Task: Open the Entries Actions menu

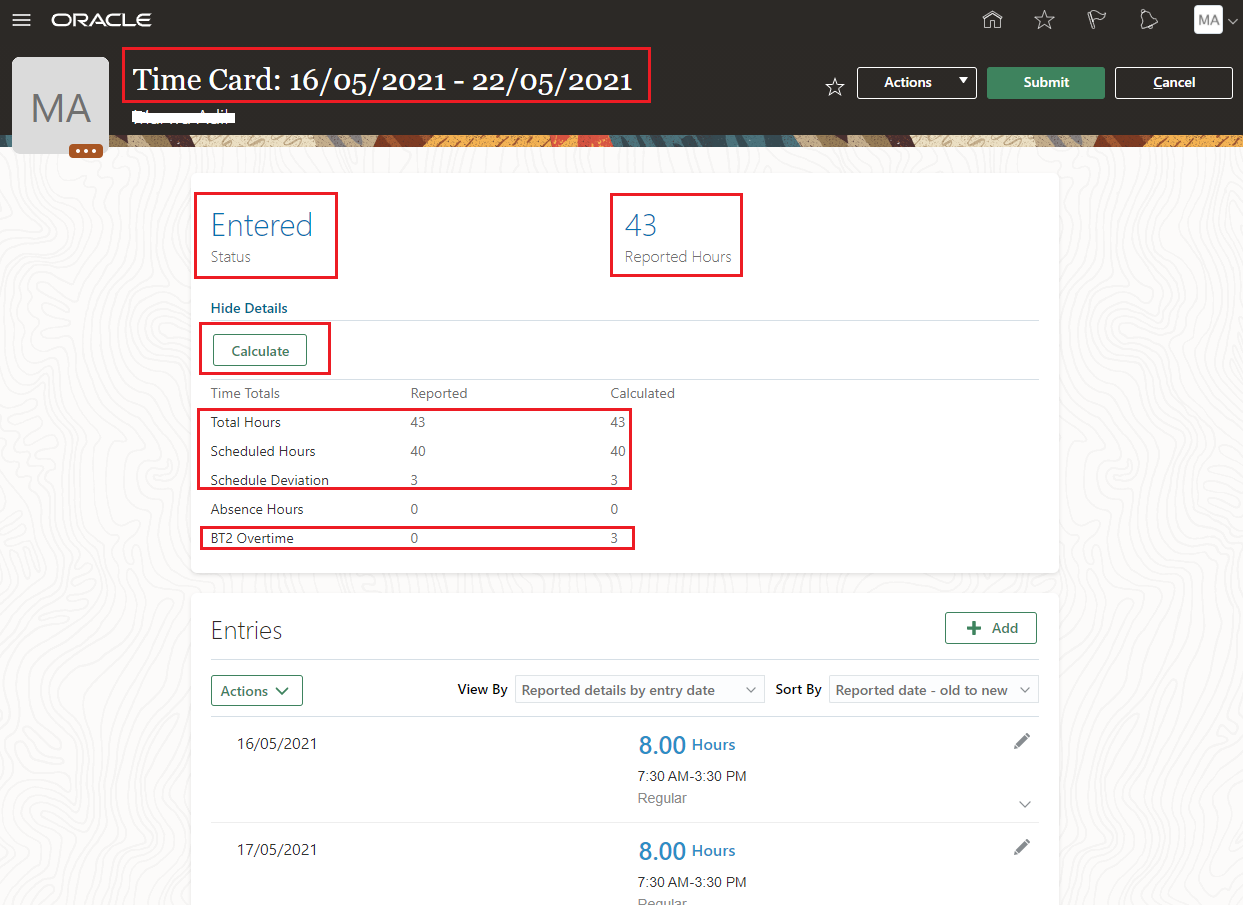Action: tap(256, 690)
